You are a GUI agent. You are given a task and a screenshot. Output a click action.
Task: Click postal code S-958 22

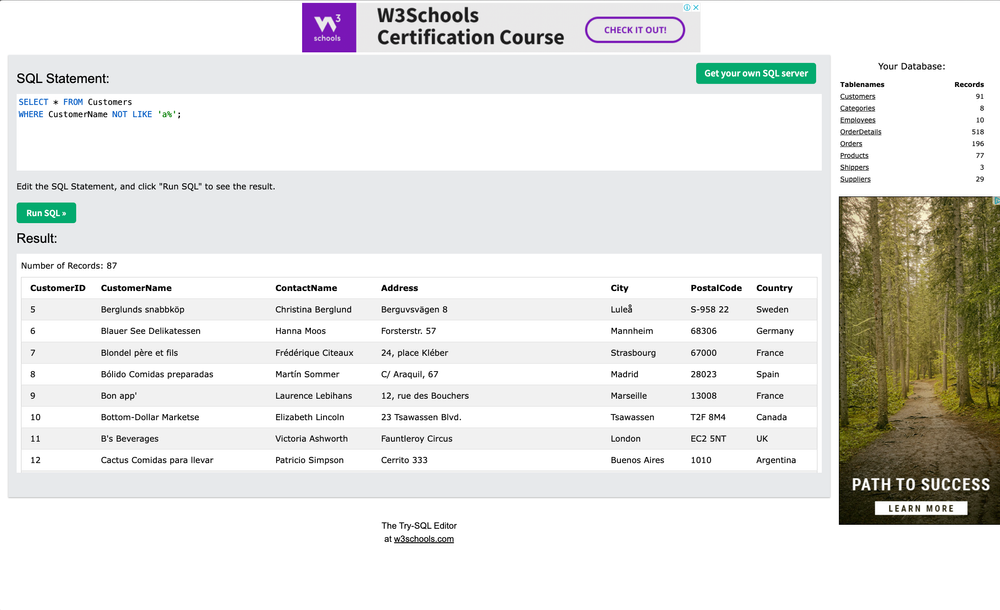(x=709, y=309)
